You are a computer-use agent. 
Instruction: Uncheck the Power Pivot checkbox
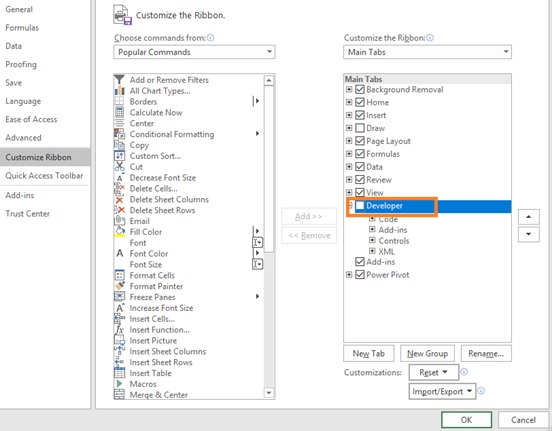(x=359, y=274)
